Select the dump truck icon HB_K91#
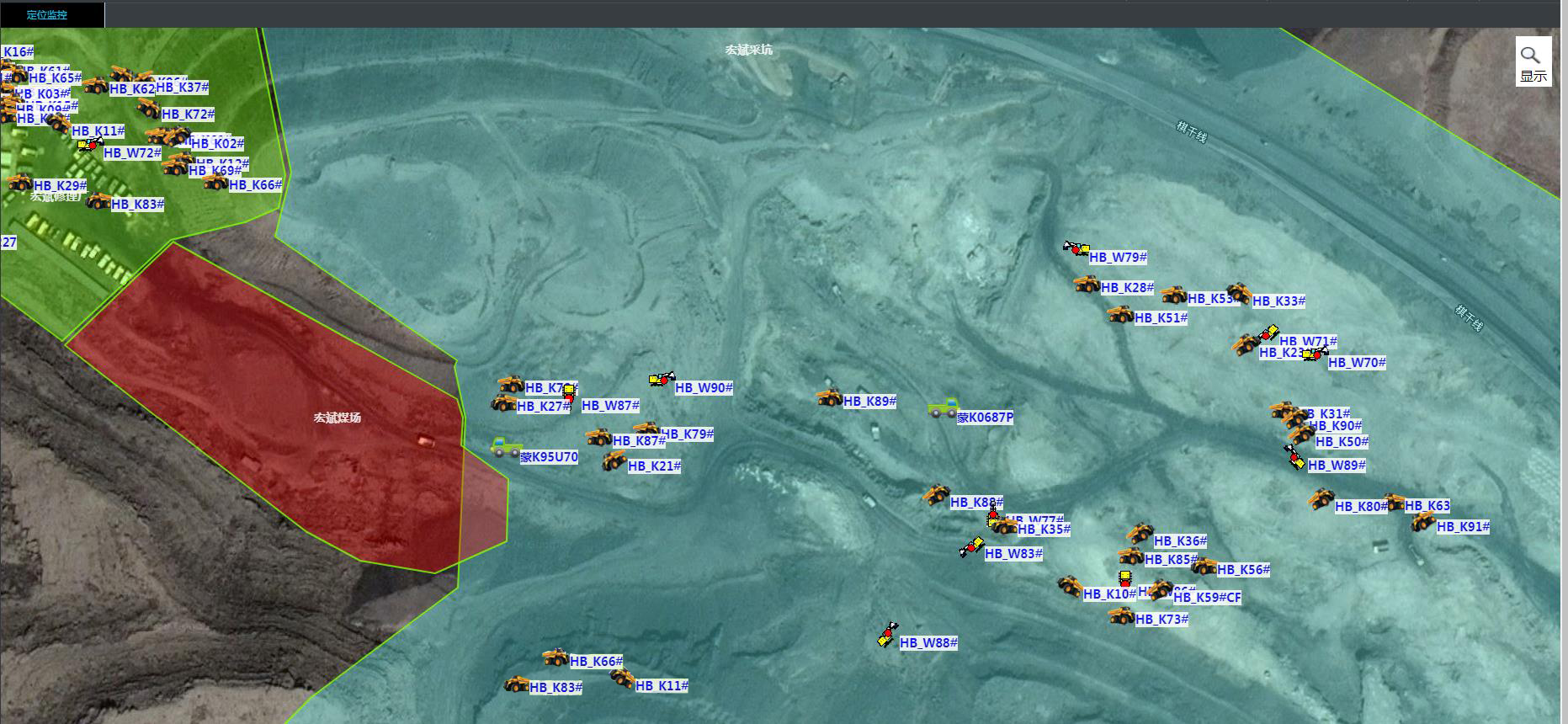The width and height of the screenshot is (1568, 724). (1422, 522)
